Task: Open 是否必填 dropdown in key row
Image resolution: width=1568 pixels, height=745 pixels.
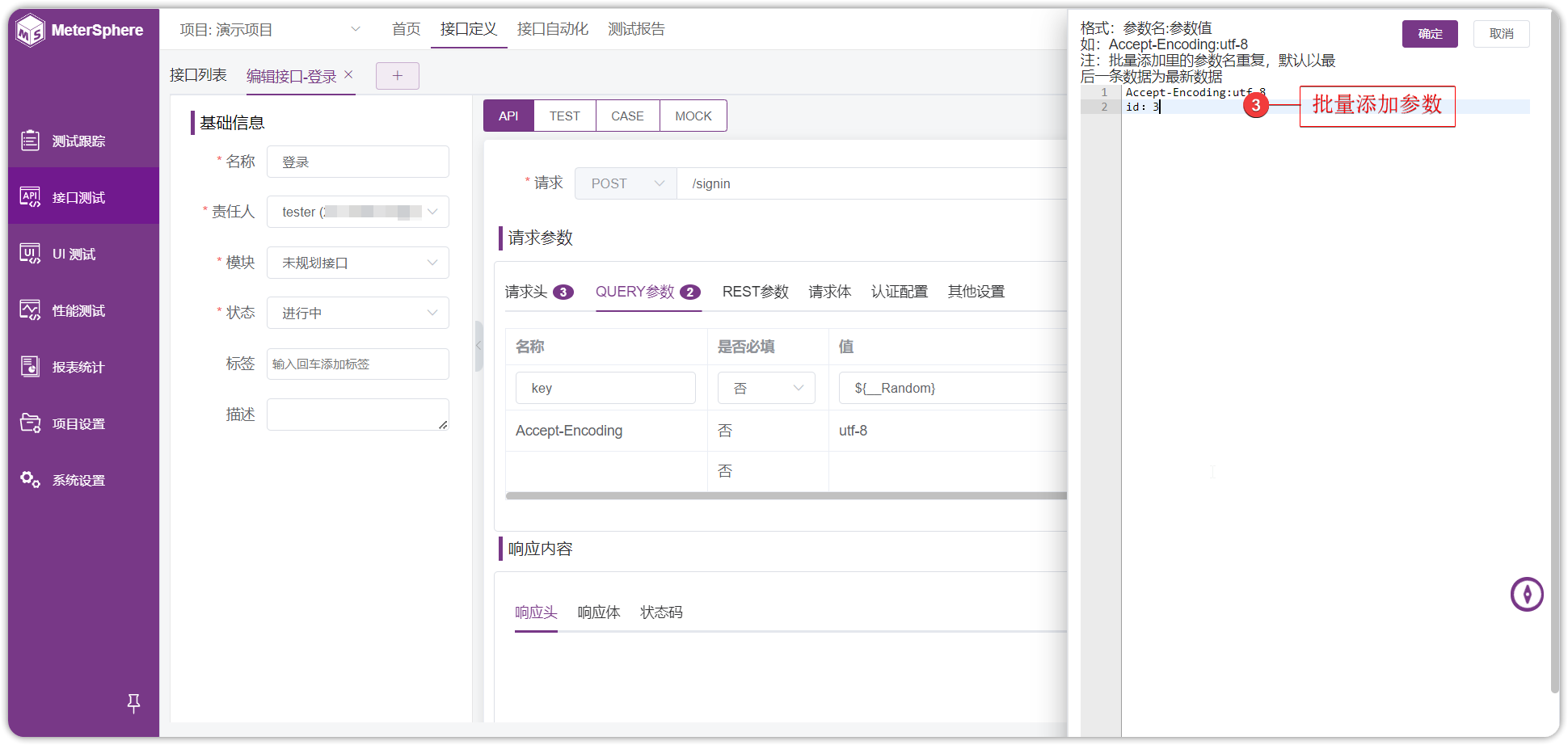Action: tap(766, 388)
